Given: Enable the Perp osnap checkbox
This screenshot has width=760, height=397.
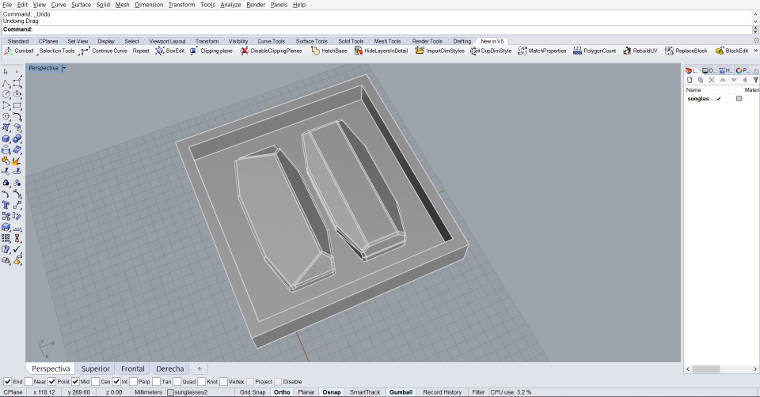Looking at the screenshot, I should click(x=133, y=381).
